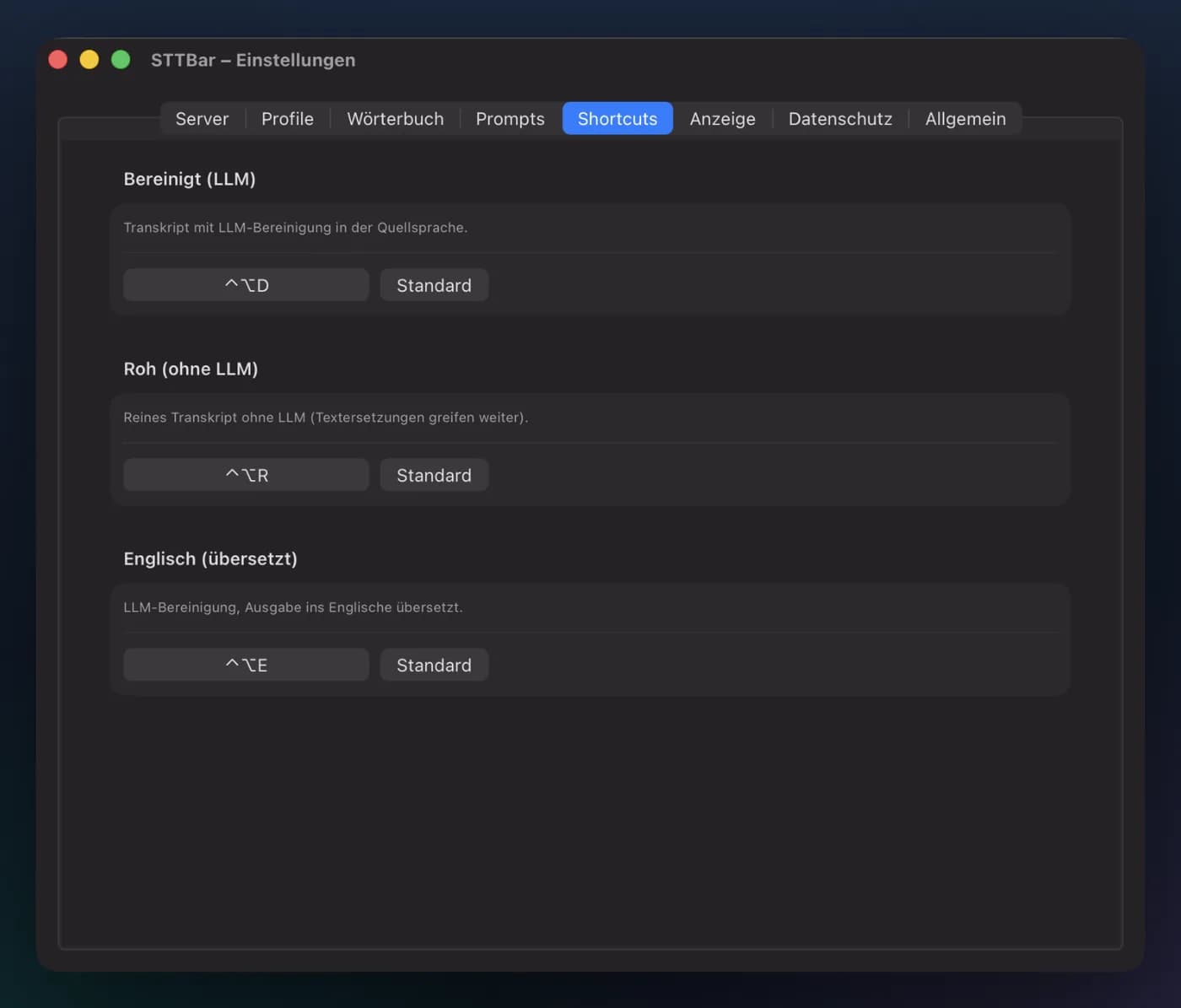Switch to the Server tab
1181x1008 pixels.
coord(202,119)
